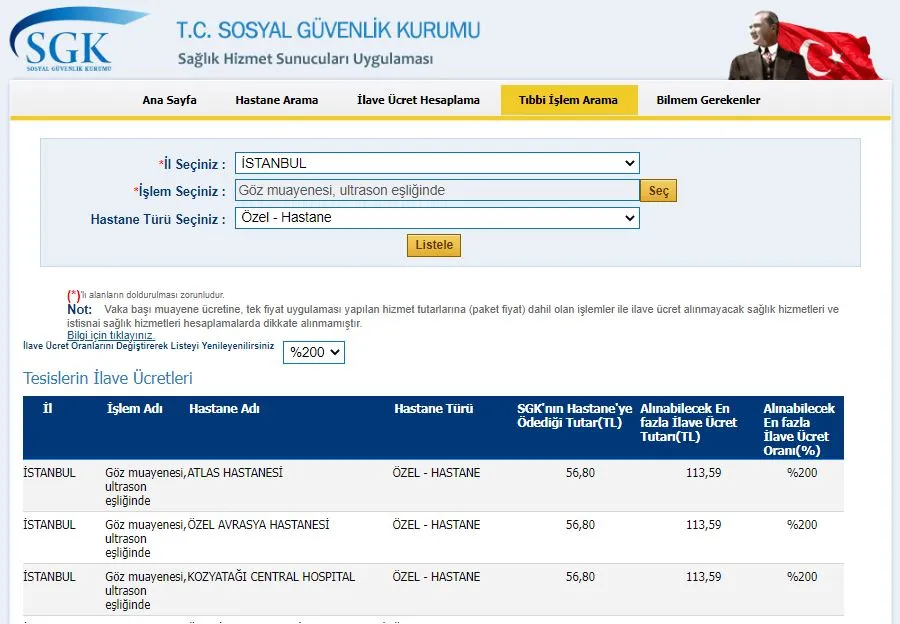The height and width of the screenshot is (624, 900).
Task: Open the İl Seçiniz province dropdown
Action: 435,162
